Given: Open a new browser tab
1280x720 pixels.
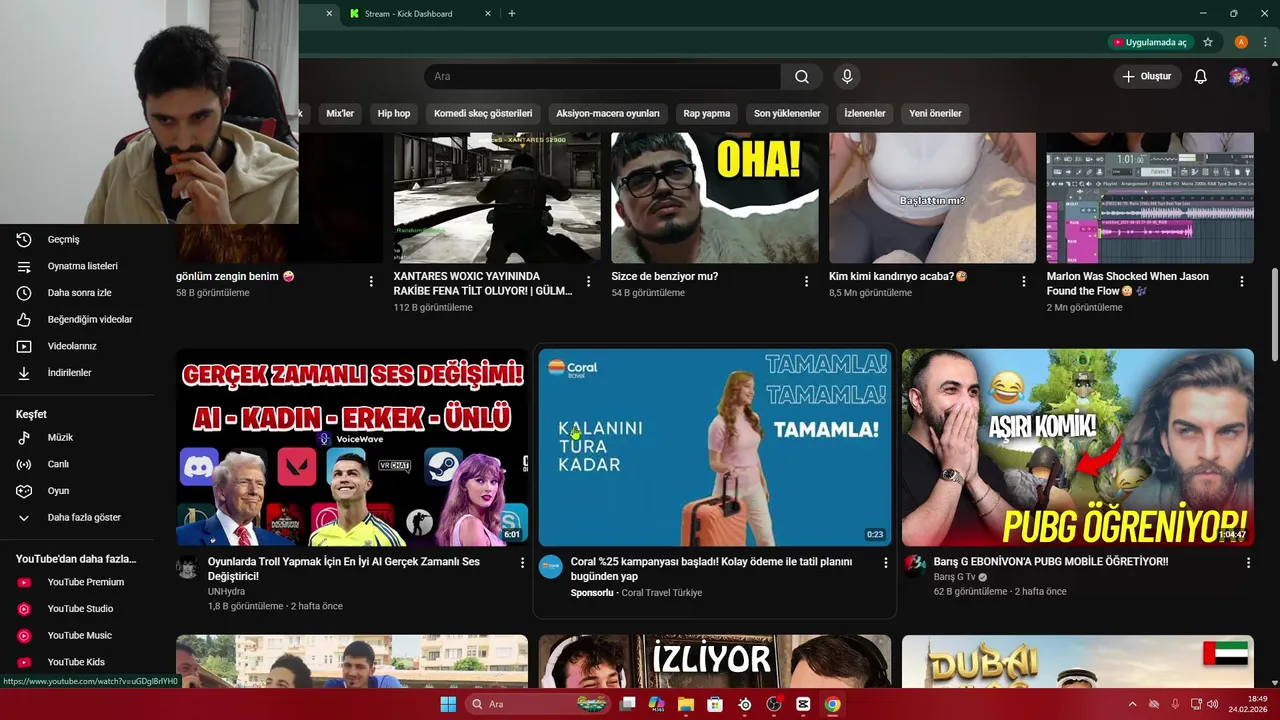Looking at the screenshot, I should 512,14.
